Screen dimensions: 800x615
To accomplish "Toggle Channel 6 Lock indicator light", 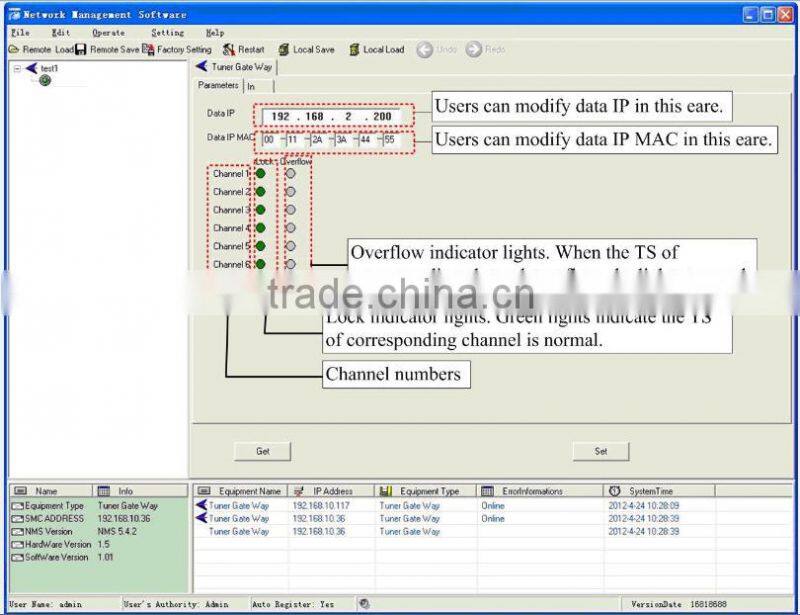I will (x=260, y=263).
